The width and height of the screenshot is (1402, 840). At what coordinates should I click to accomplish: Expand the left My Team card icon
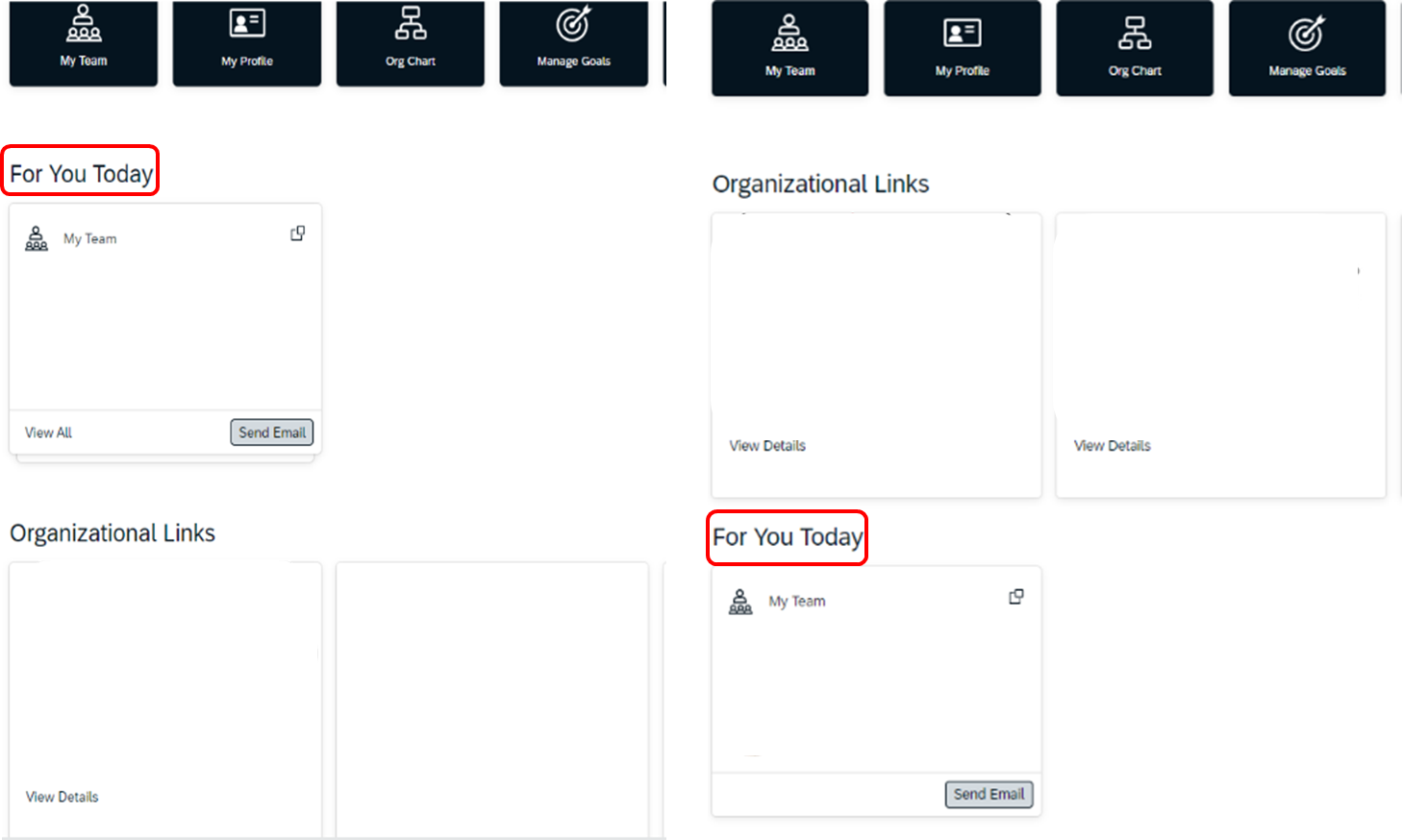click(298, 234)
